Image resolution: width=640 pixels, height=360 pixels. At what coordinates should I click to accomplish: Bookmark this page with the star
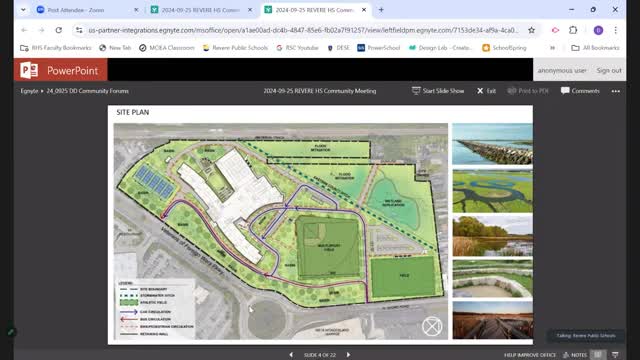[x=531, y=30]
